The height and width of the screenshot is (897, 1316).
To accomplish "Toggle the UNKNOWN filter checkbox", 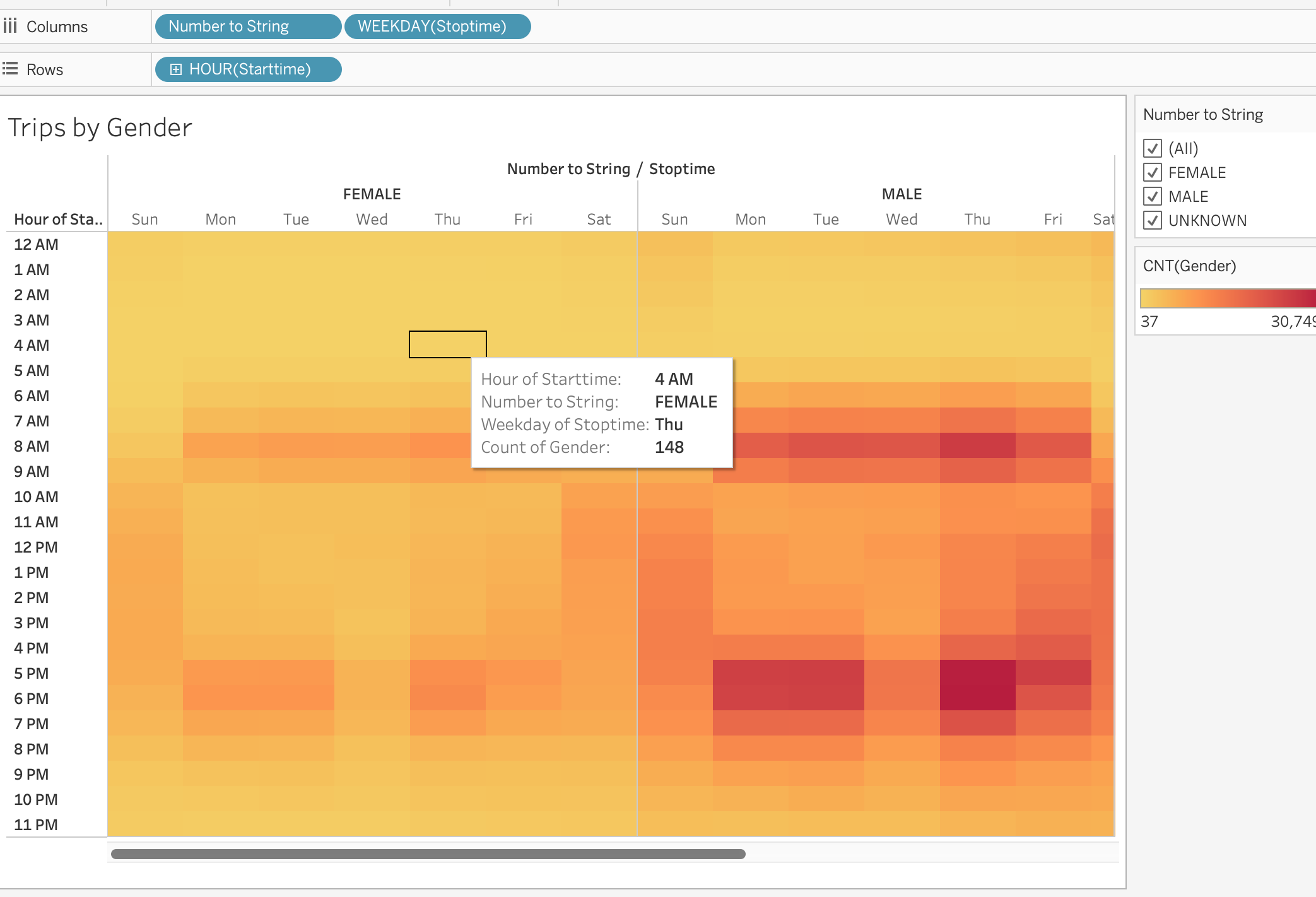I will click(1152, 220).
